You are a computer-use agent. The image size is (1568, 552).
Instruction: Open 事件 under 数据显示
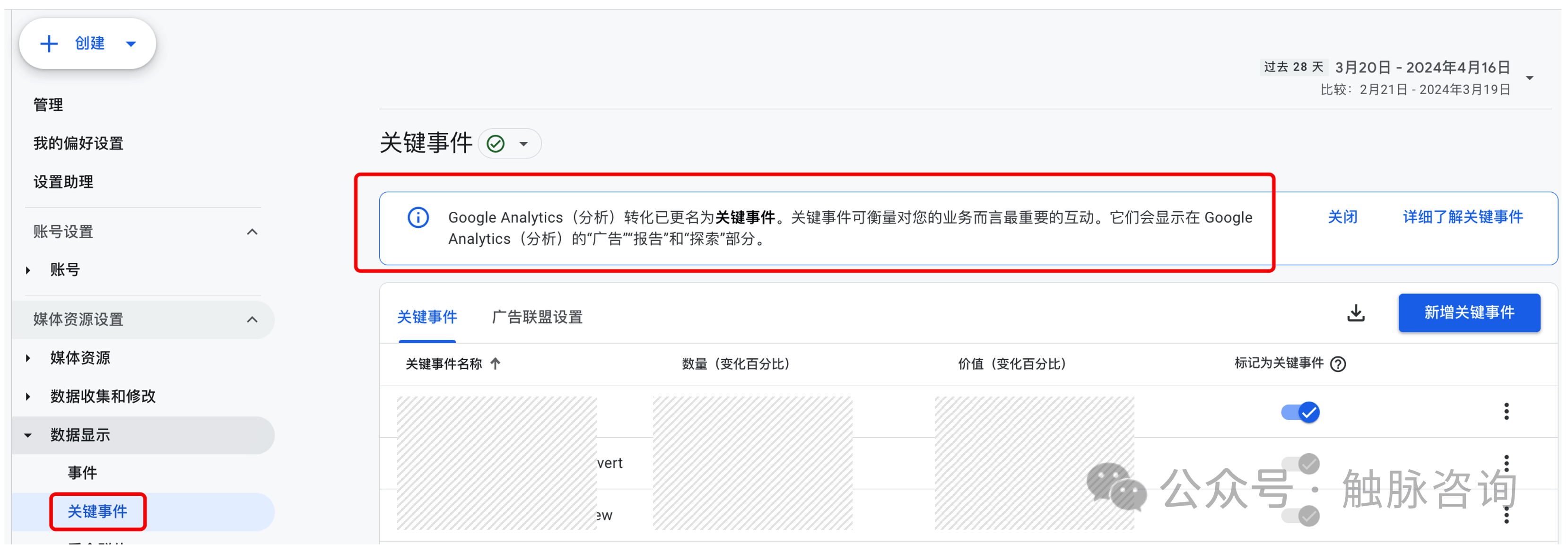pyautogui.click(x=82, y=473)
